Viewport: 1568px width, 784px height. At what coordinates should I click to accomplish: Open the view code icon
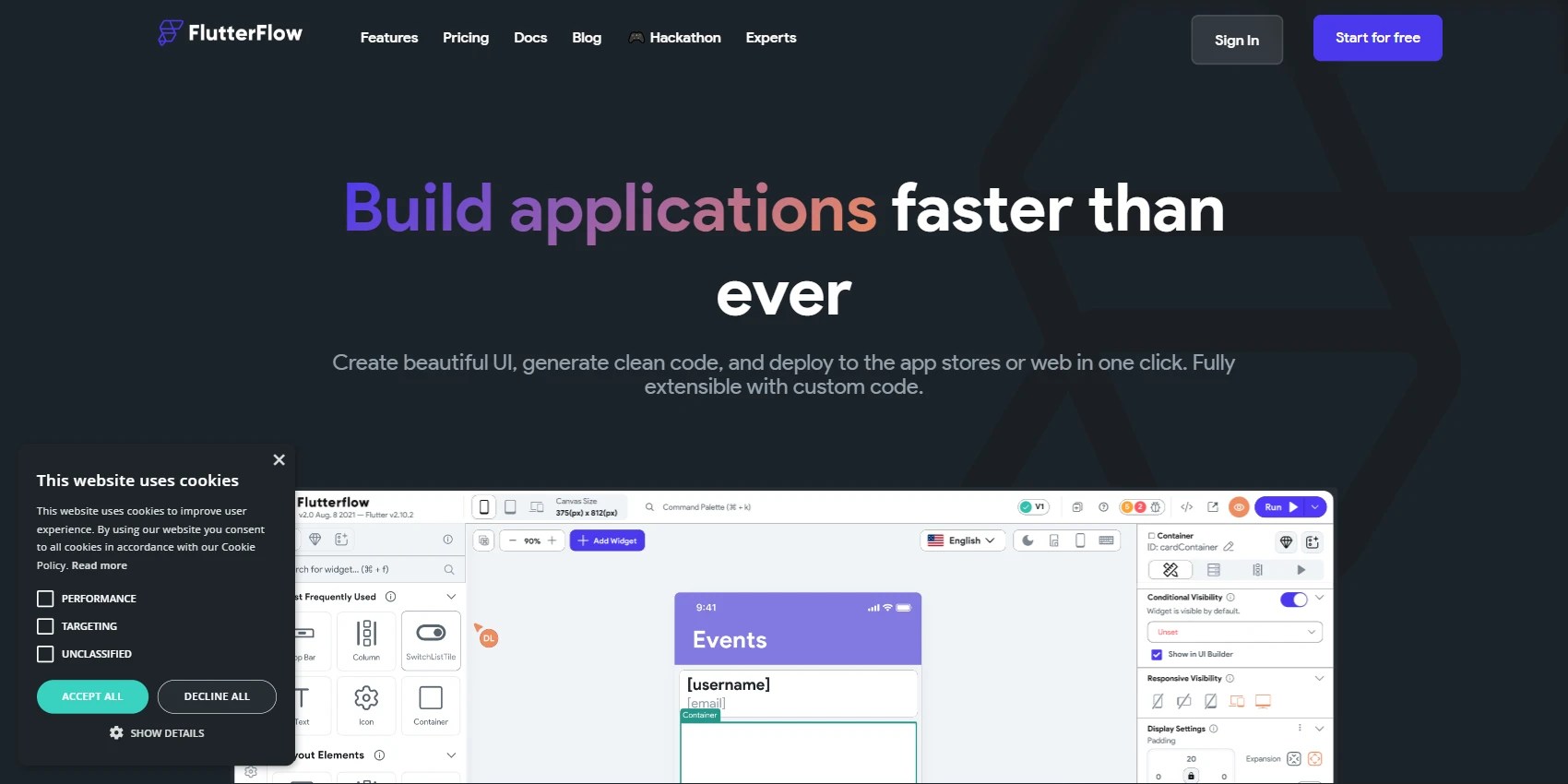[1187, 507]
